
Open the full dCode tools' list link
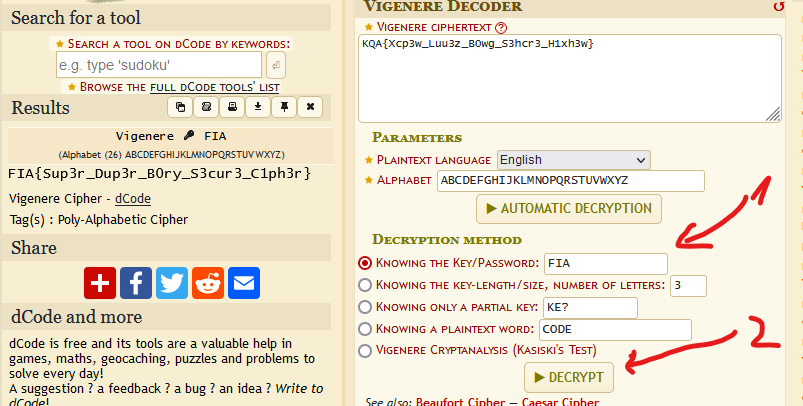click(215, 87)
